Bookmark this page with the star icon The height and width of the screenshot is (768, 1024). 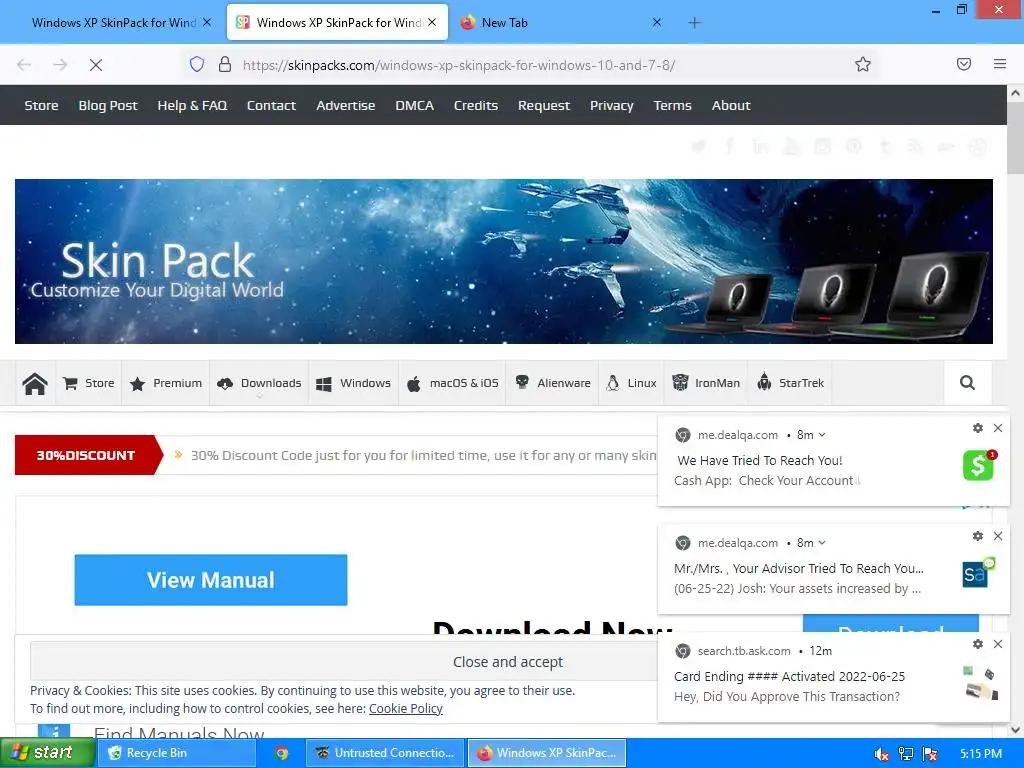[863, 64]
